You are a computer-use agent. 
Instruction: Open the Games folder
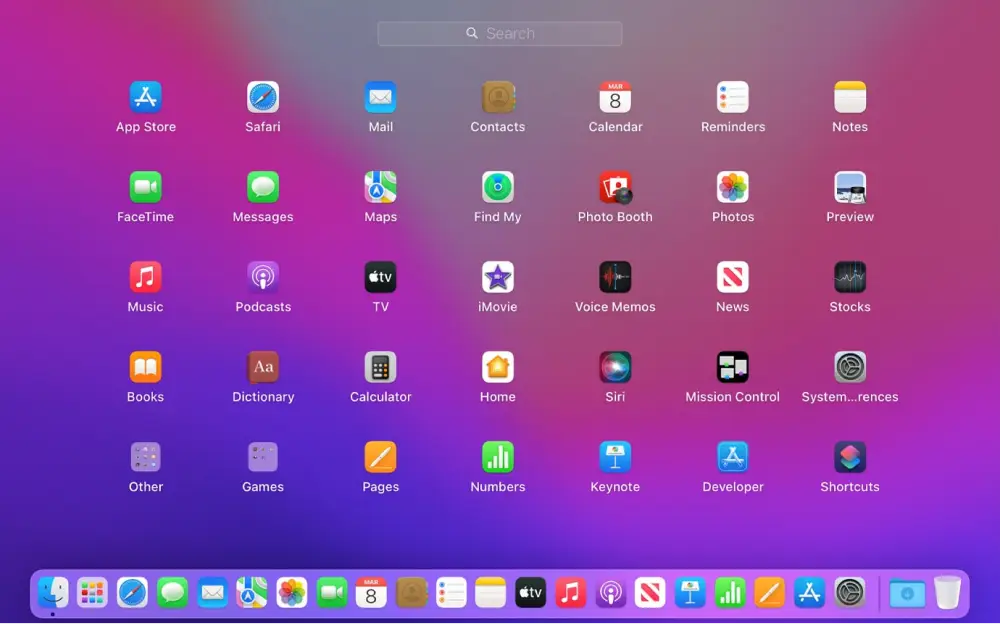click(262, 455)
